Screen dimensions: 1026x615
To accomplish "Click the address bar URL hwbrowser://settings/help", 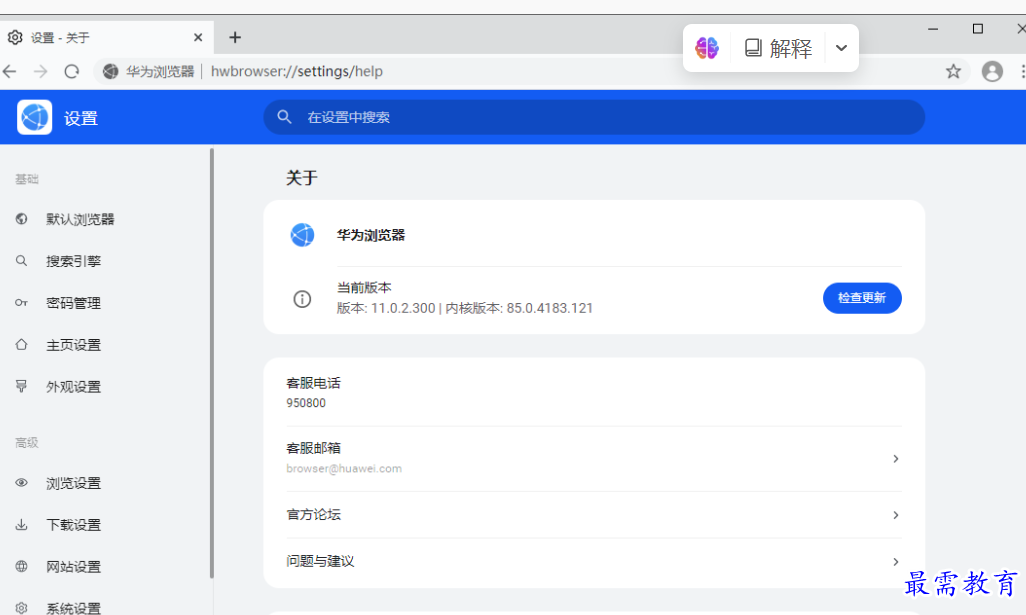I will pyautogui.click(x=296, y=71).
